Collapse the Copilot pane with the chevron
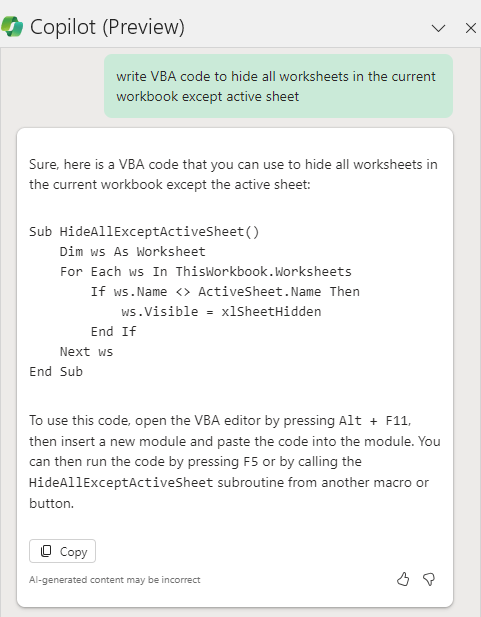The height and width of the screenshot is (617, 481). [438, 28]
